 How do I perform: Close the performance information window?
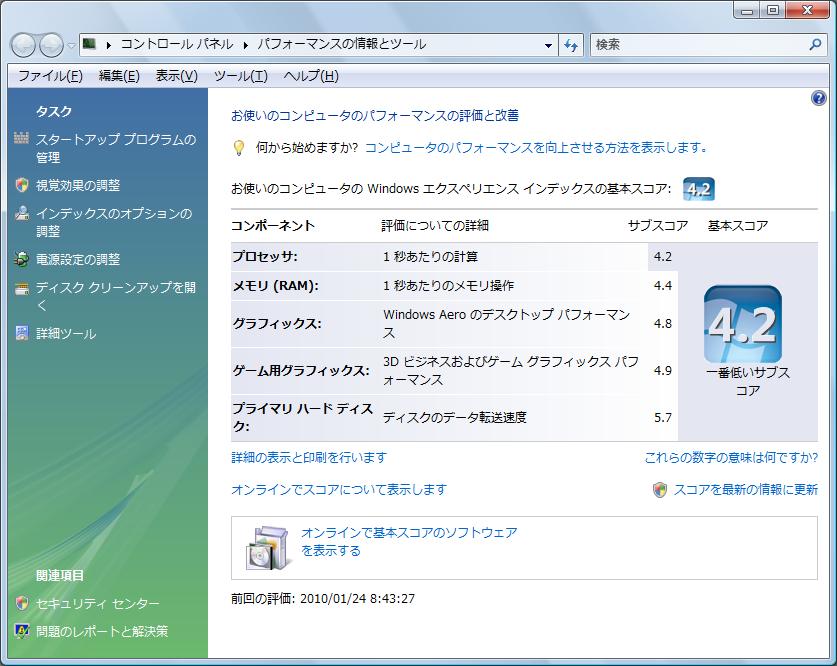pos(807,10)
